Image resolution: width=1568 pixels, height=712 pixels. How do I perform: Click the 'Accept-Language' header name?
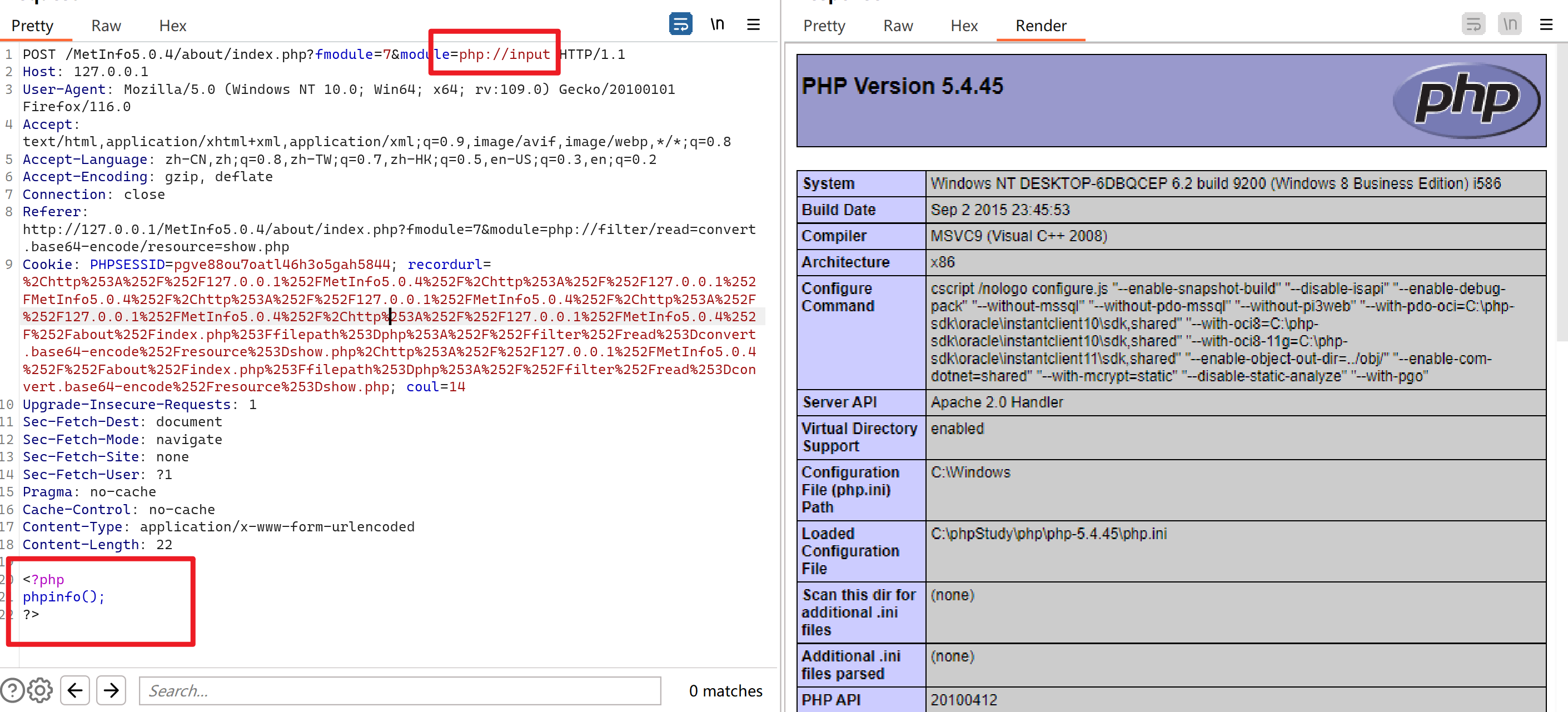pos(84,160)
